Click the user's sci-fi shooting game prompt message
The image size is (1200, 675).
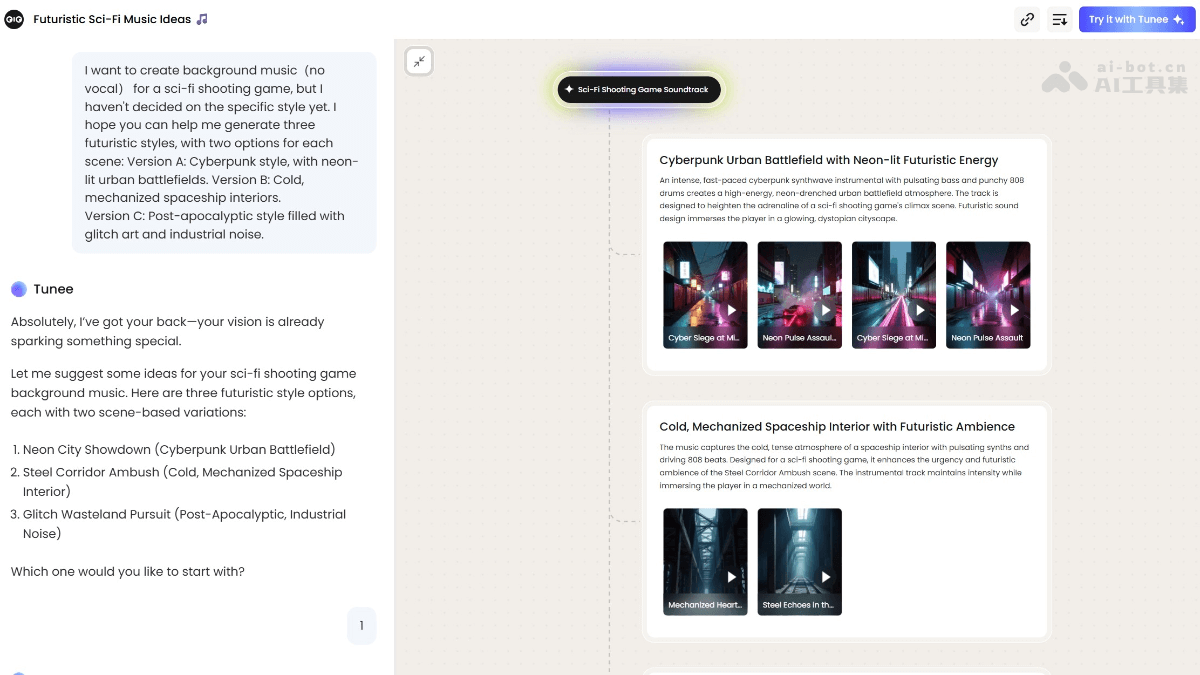click(x=223, y=152)
